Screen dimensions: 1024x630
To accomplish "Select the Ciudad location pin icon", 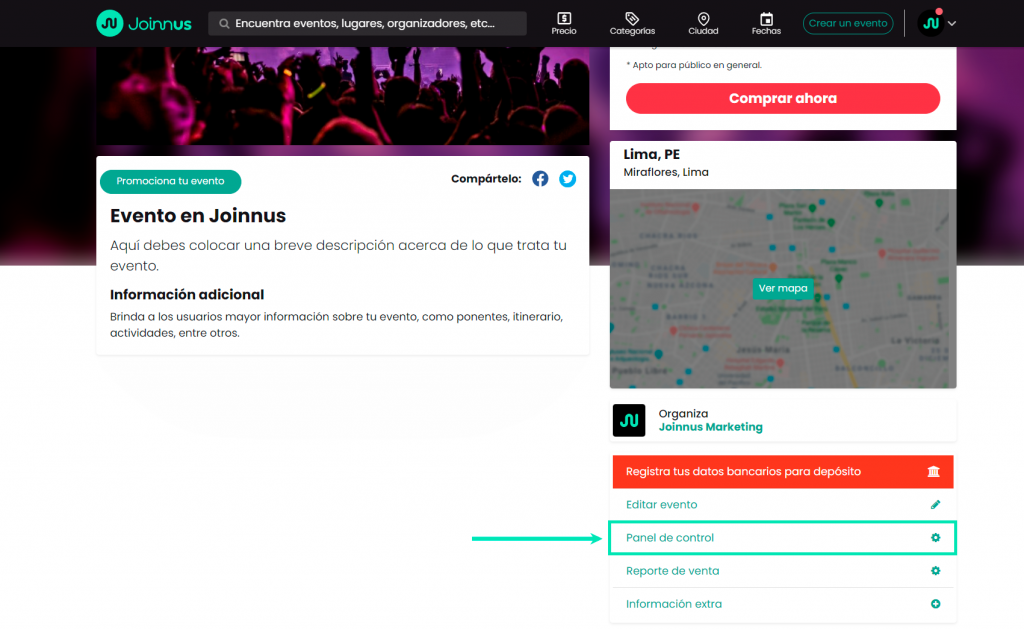I will click(x=703, y=18).
